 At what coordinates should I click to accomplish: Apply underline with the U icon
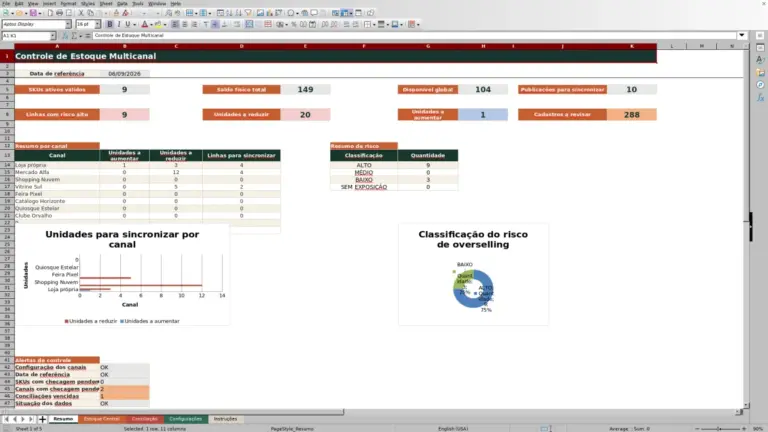coord(128,24)
